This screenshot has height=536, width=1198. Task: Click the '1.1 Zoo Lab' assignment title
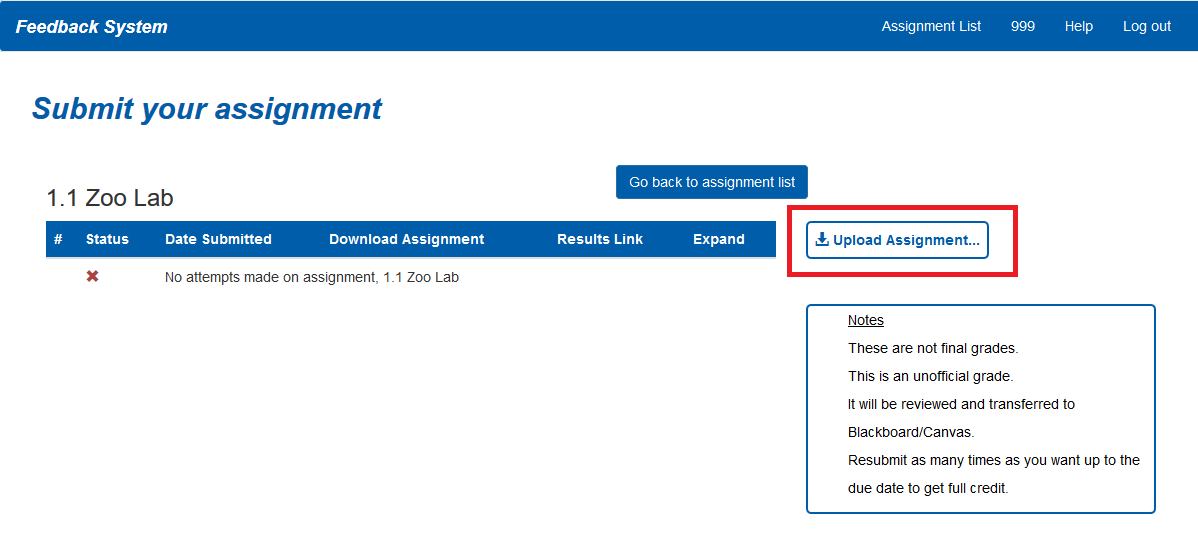(110, 198)
